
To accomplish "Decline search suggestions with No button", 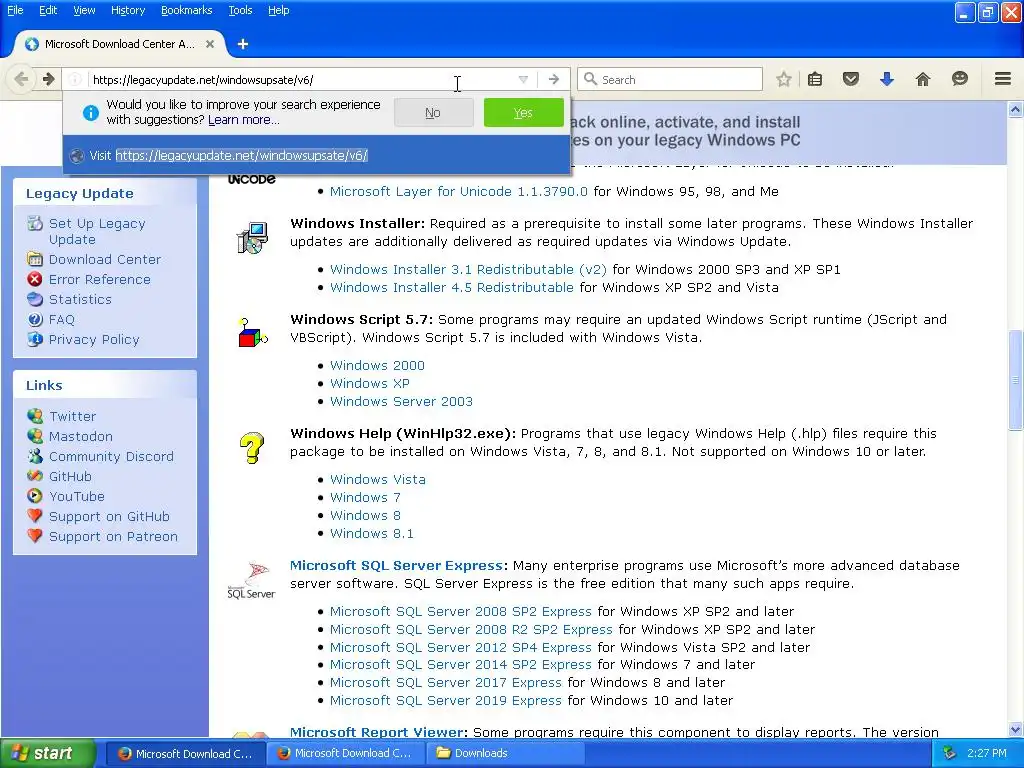I will (433, 112).
